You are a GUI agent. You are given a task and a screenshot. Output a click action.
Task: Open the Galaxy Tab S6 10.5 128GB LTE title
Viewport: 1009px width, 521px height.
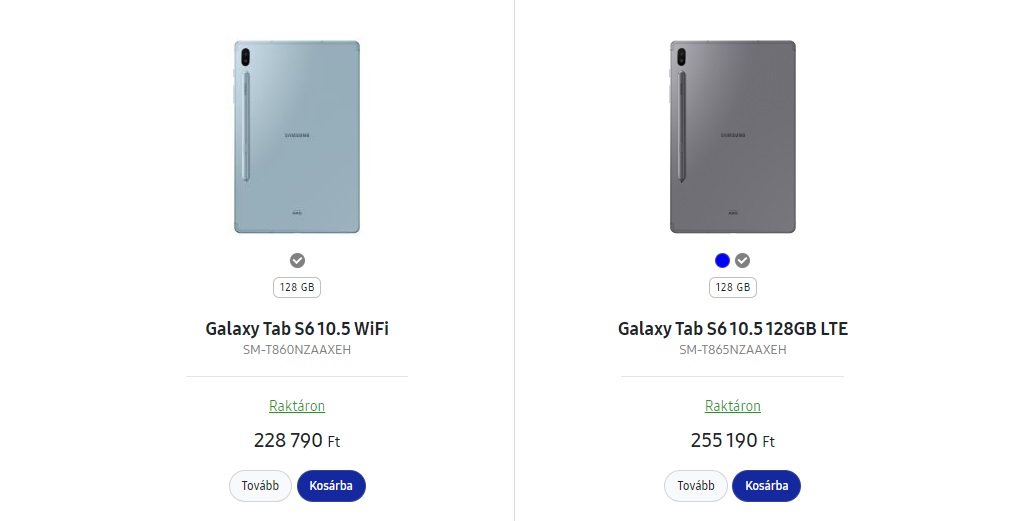pos(732,328)
